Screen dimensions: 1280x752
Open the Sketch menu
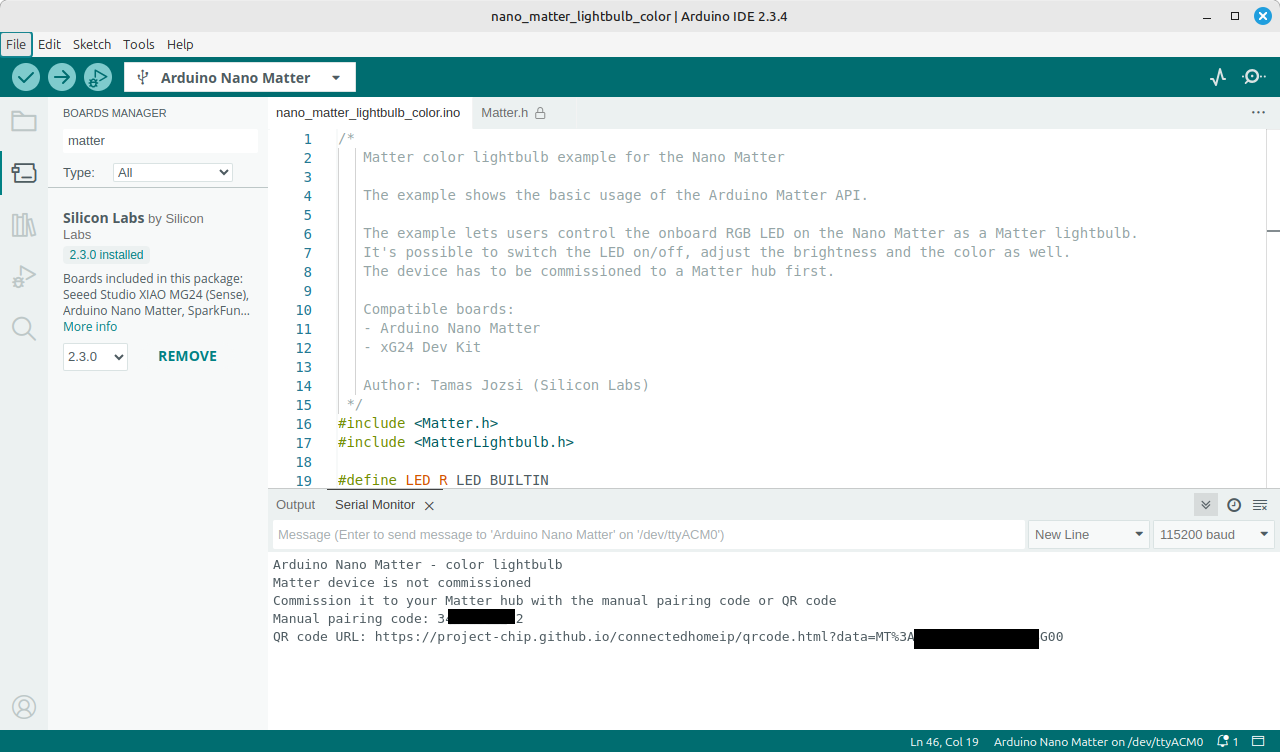(x=92, y=44)
